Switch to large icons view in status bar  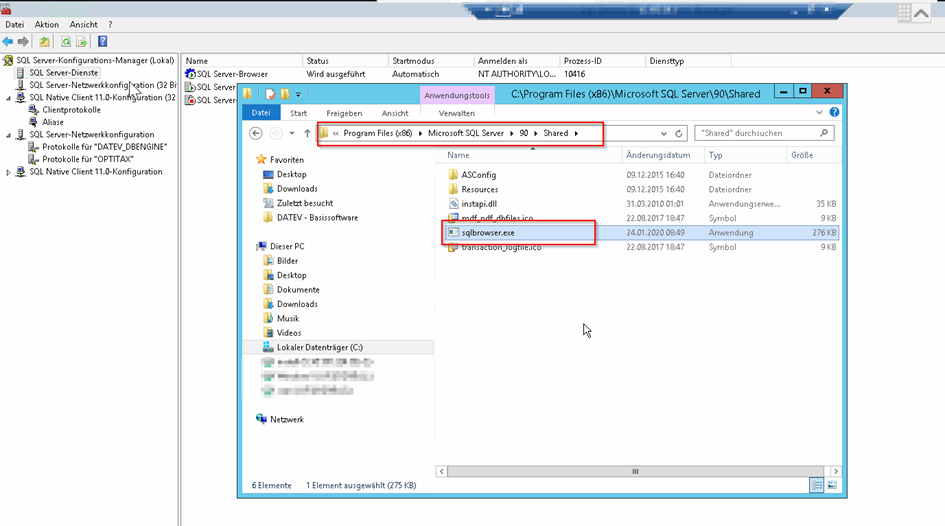(832, 485)
